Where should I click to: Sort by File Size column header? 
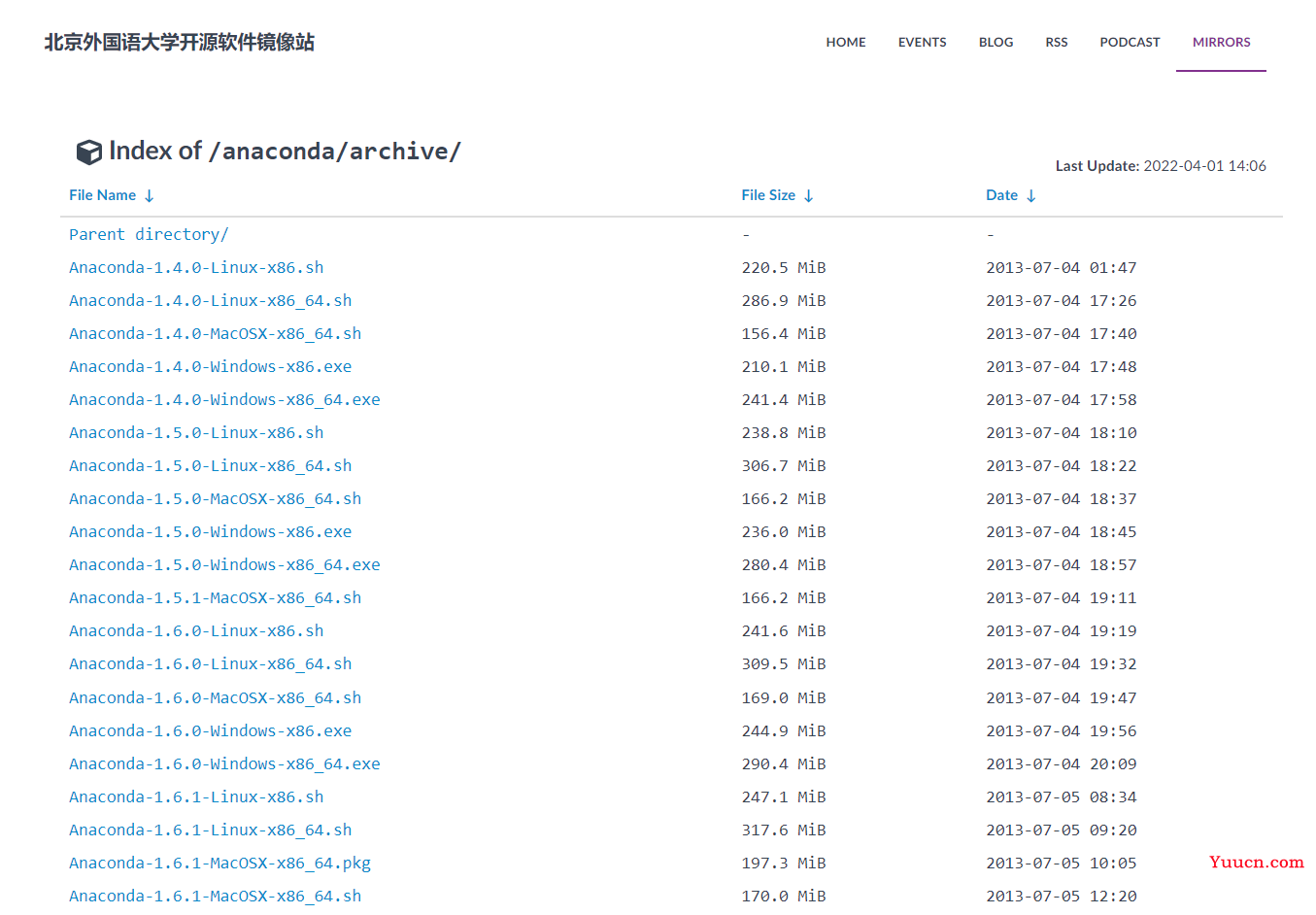tap(768, 195)
